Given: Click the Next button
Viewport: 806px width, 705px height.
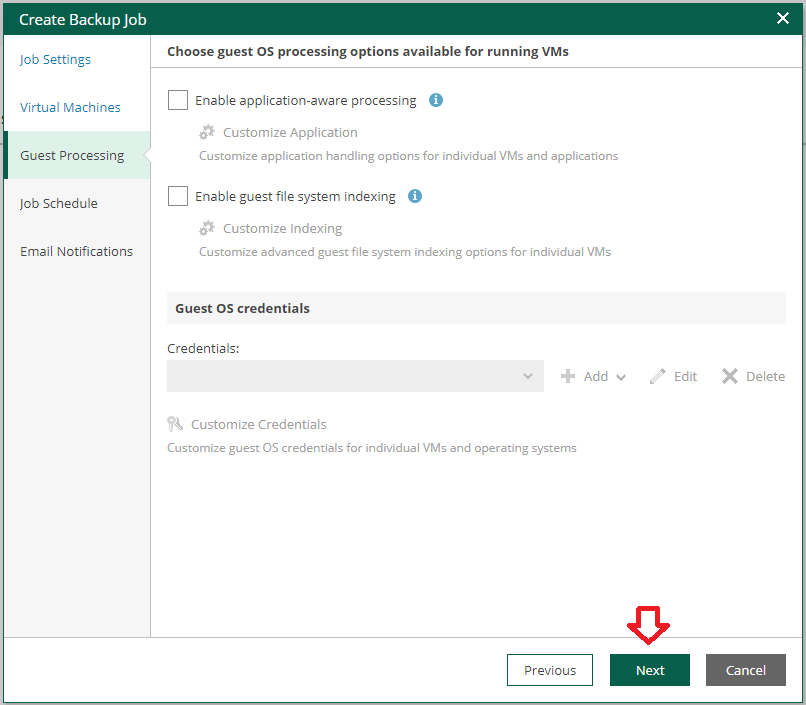Looking at the screenshot, I should click(x=650, y=670).
